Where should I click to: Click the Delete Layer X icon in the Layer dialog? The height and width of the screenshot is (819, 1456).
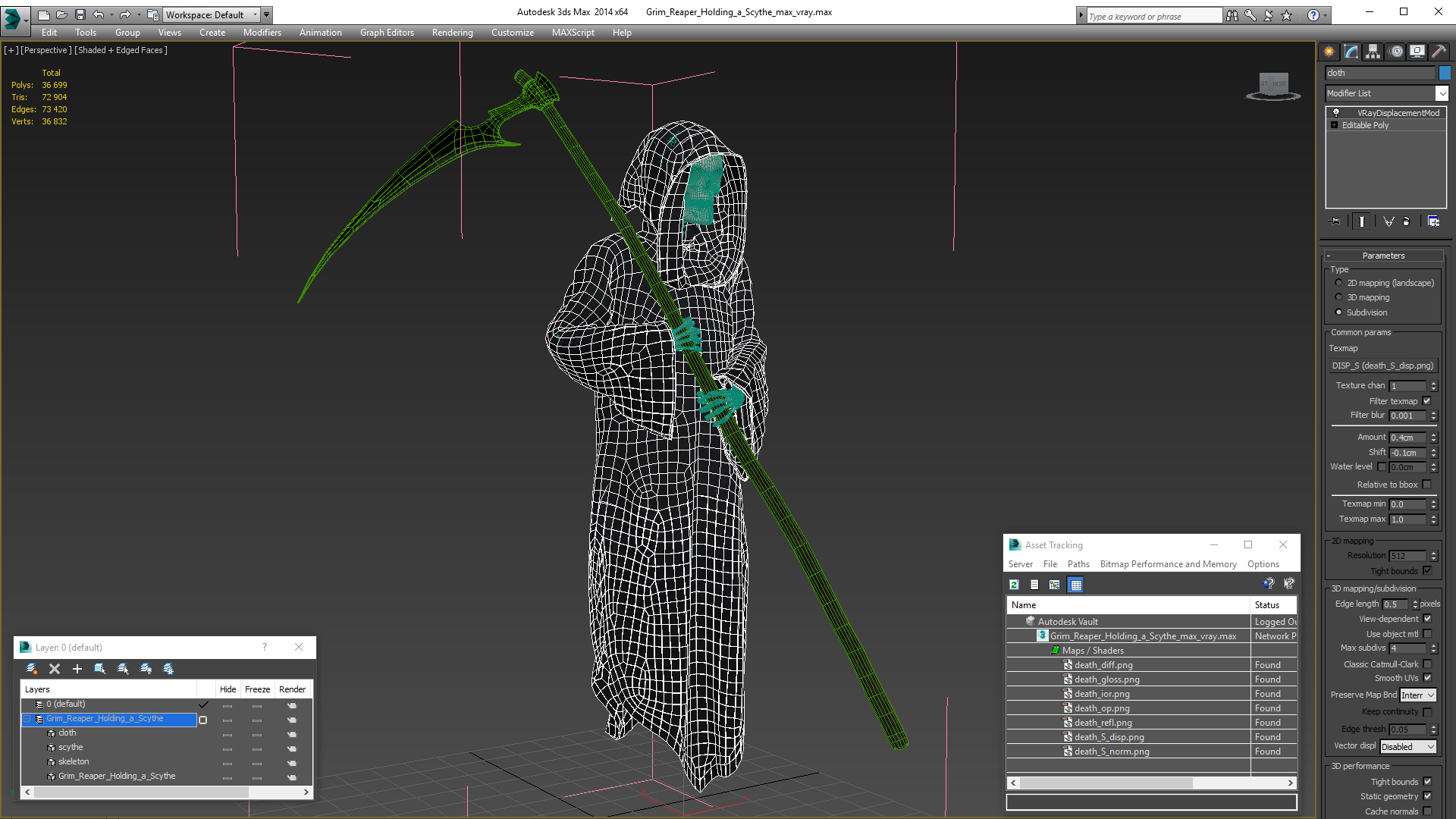tap(55, 669)
